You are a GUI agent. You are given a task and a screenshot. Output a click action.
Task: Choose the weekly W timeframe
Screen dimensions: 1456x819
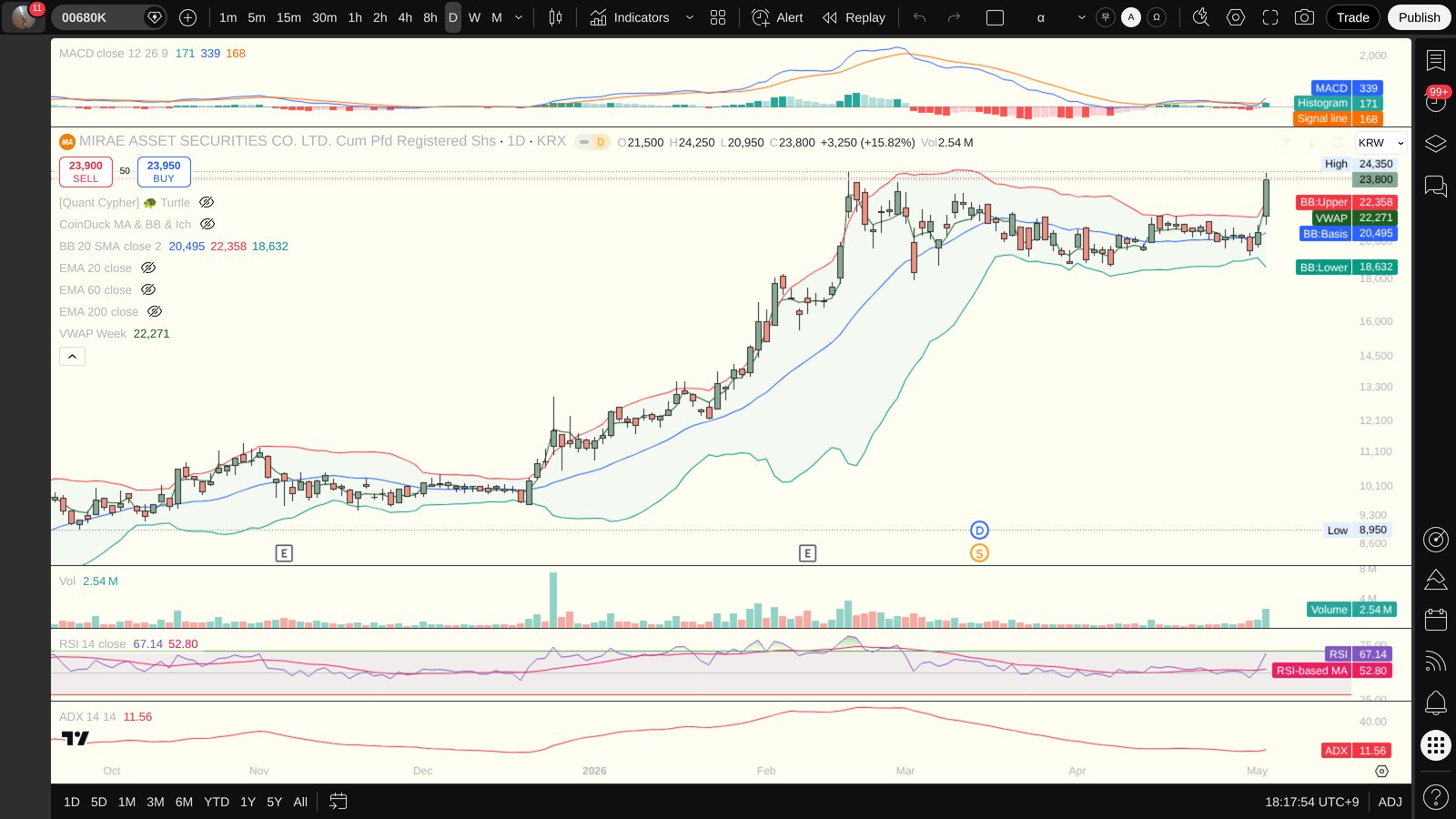[x=474, y=17]
